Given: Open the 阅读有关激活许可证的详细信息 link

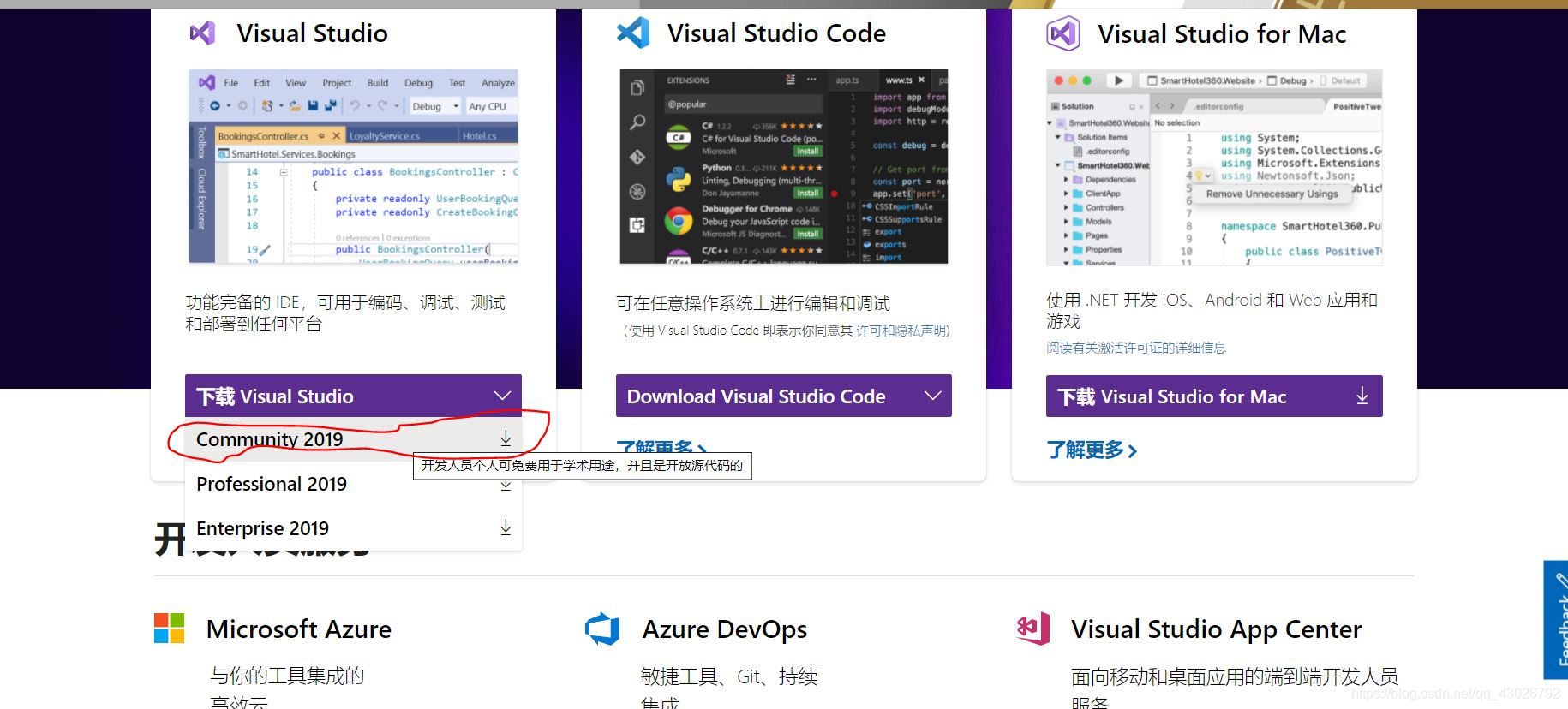Looking at the screenshot, I should (x=1136, y=348).
